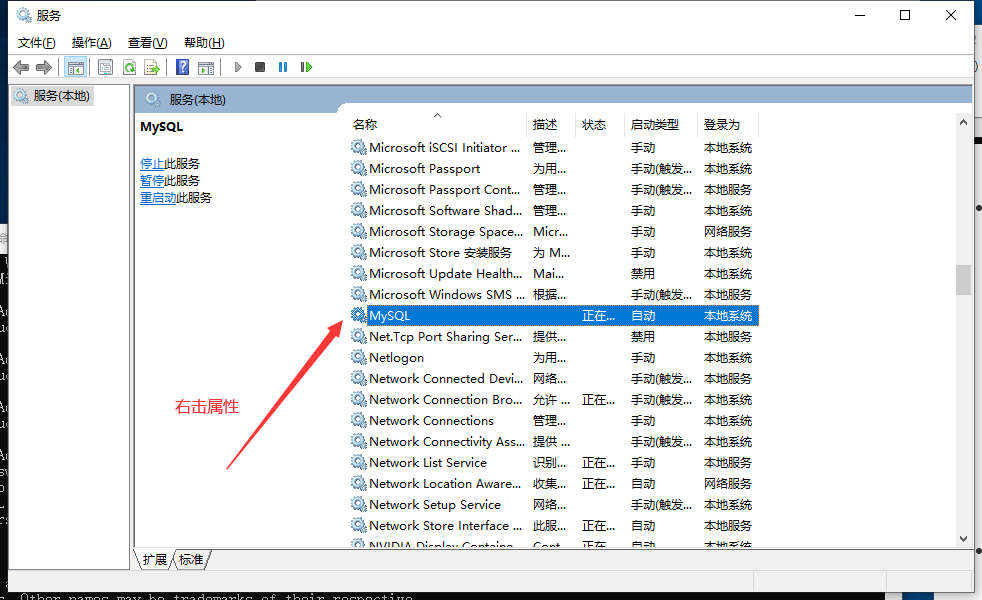
Task: Click the Back arrow in the toolbar
Action: (21, 67)
